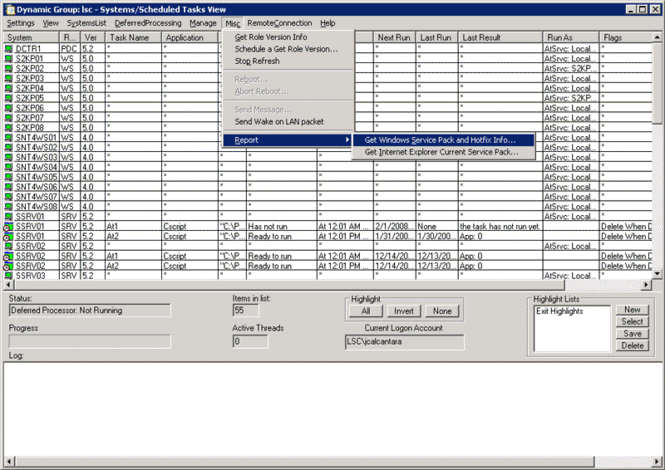Click the SNT4WS05 computer icon

(8, 177)
